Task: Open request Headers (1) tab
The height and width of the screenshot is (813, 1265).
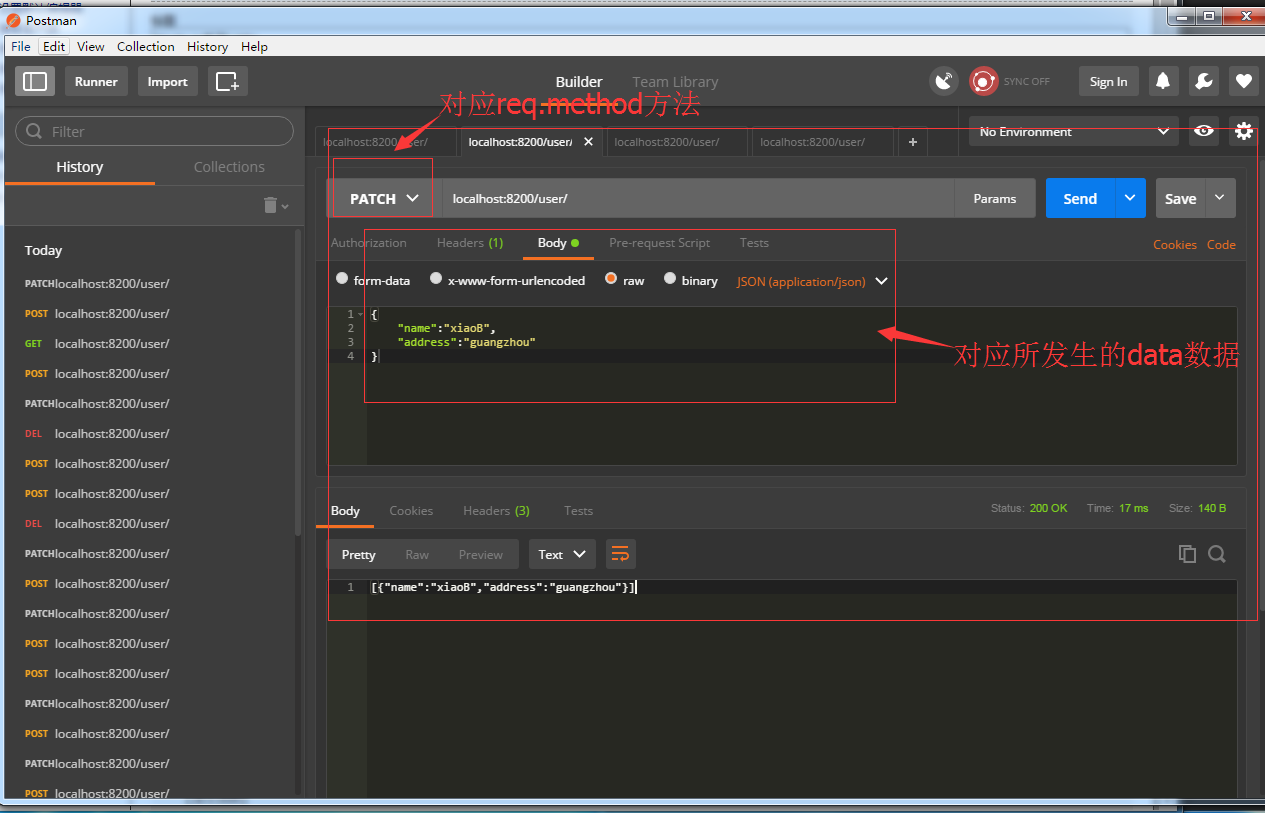Action: coord(470,243)
